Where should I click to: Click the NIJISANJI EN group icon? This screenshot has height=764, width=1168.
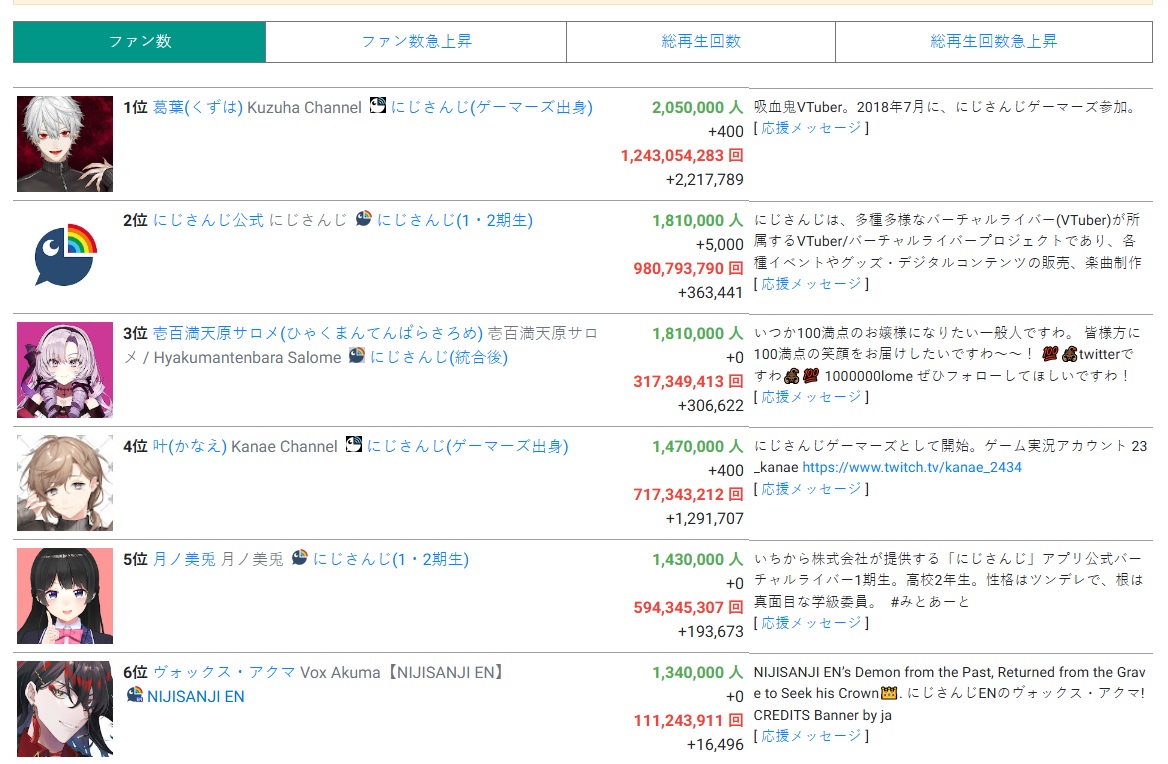(x=135, y=695)
